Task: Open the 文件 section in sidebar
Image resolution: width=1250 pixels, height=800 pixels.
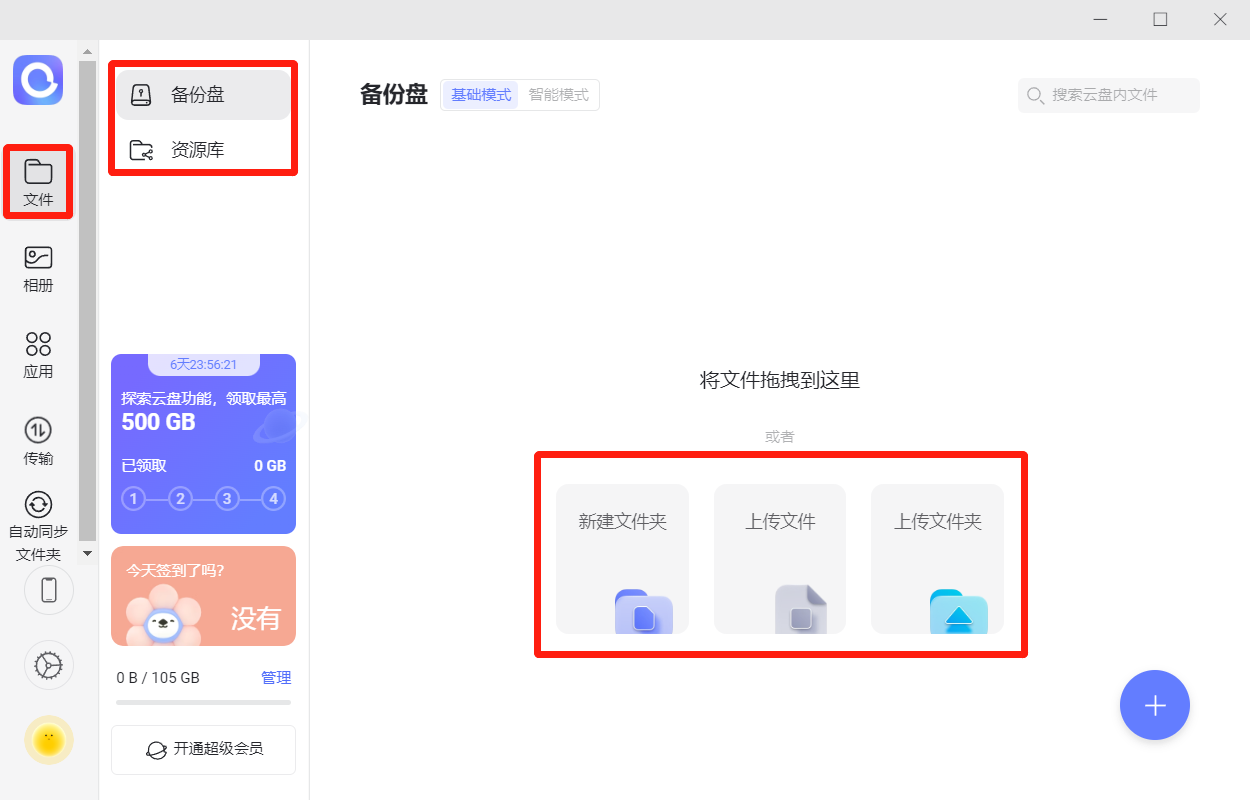Action: pos(38,182)
